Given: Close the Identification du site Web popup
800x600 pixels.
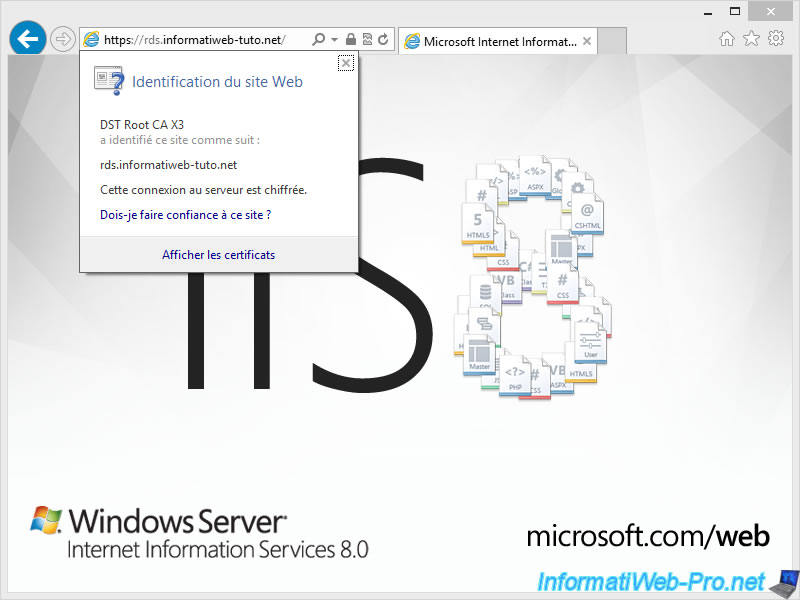Looking at the screenshot, I should 346,63.
